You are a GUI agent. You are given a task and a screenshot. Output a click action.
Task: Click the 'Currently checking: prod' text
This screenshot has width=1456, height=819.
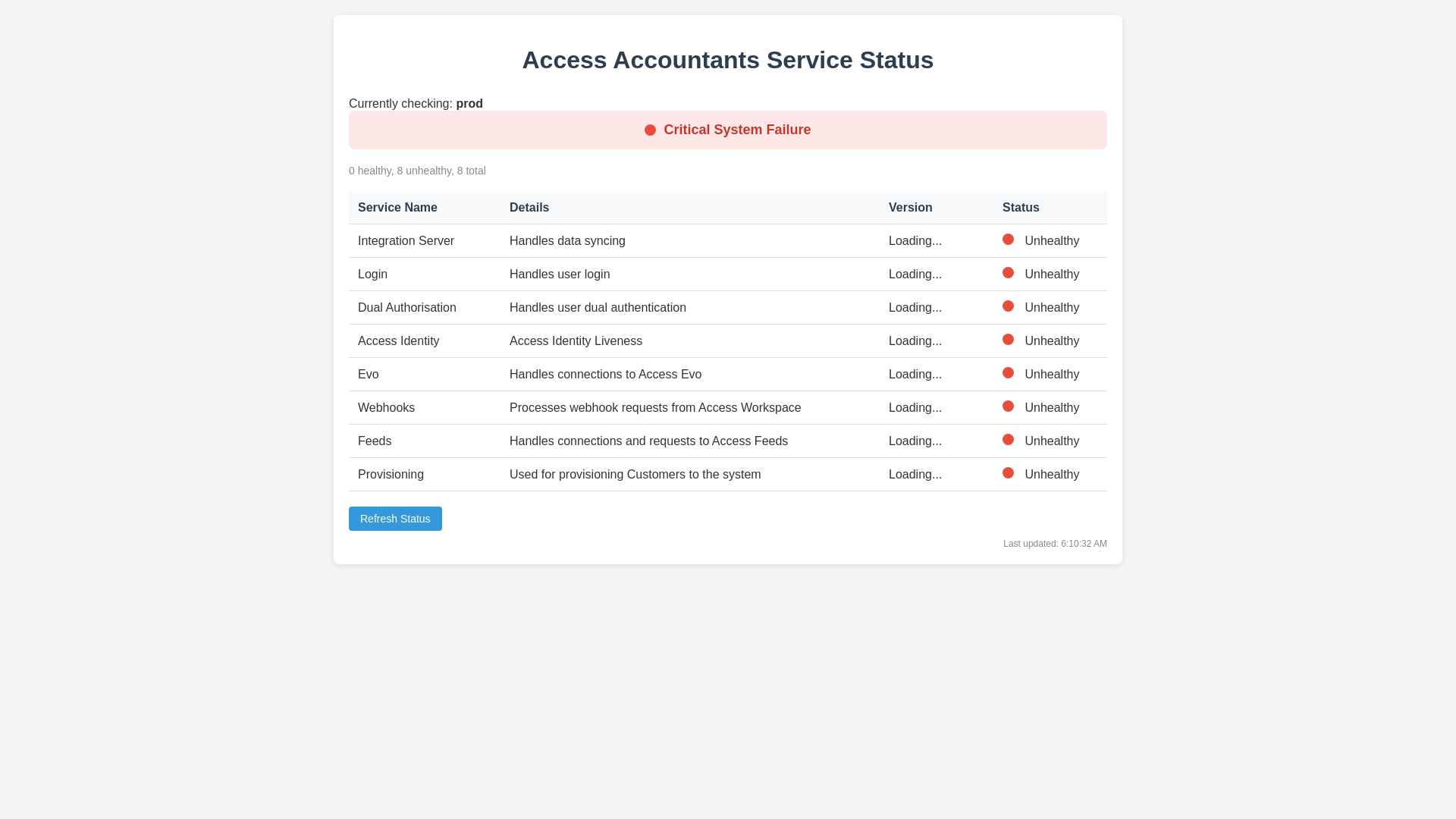pos(416,104)
